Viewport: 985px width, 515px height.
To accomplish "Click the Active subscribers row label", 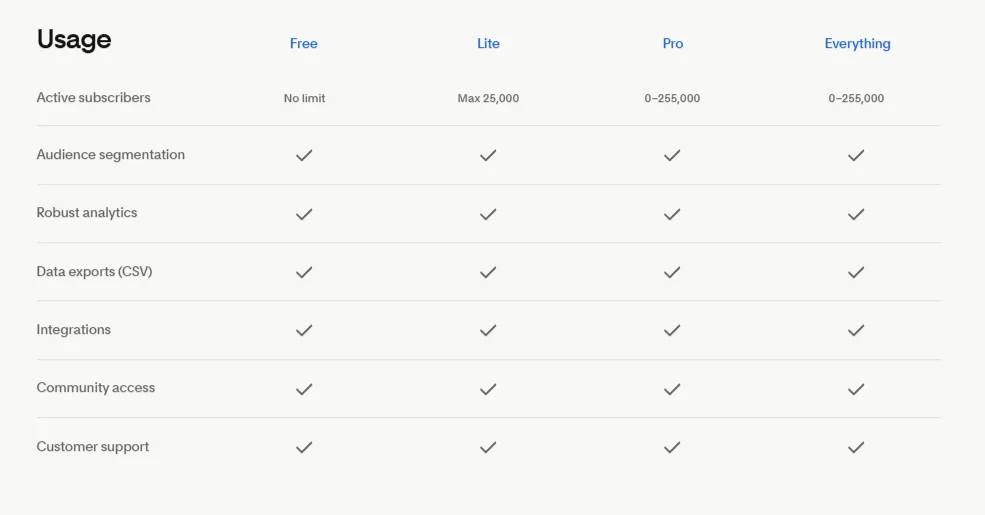I will coord(93,98).
